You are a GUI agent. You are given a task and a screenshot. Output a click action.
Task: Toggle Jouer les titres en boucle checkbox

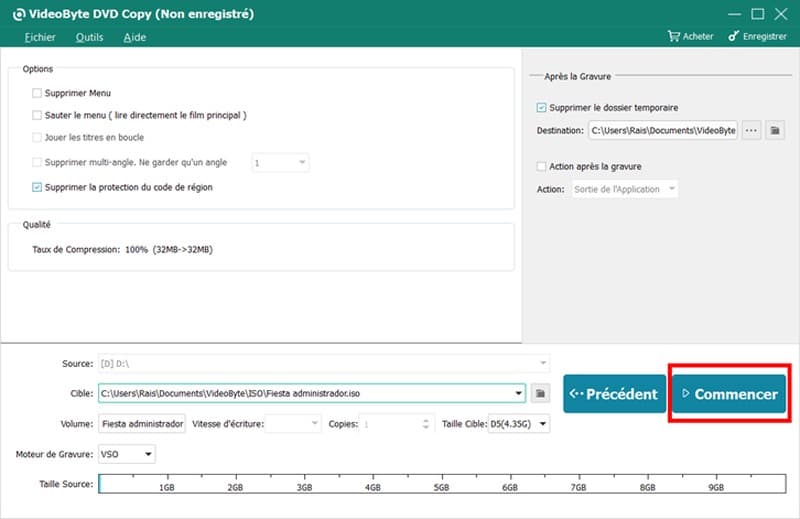click(x=37, y=137)
